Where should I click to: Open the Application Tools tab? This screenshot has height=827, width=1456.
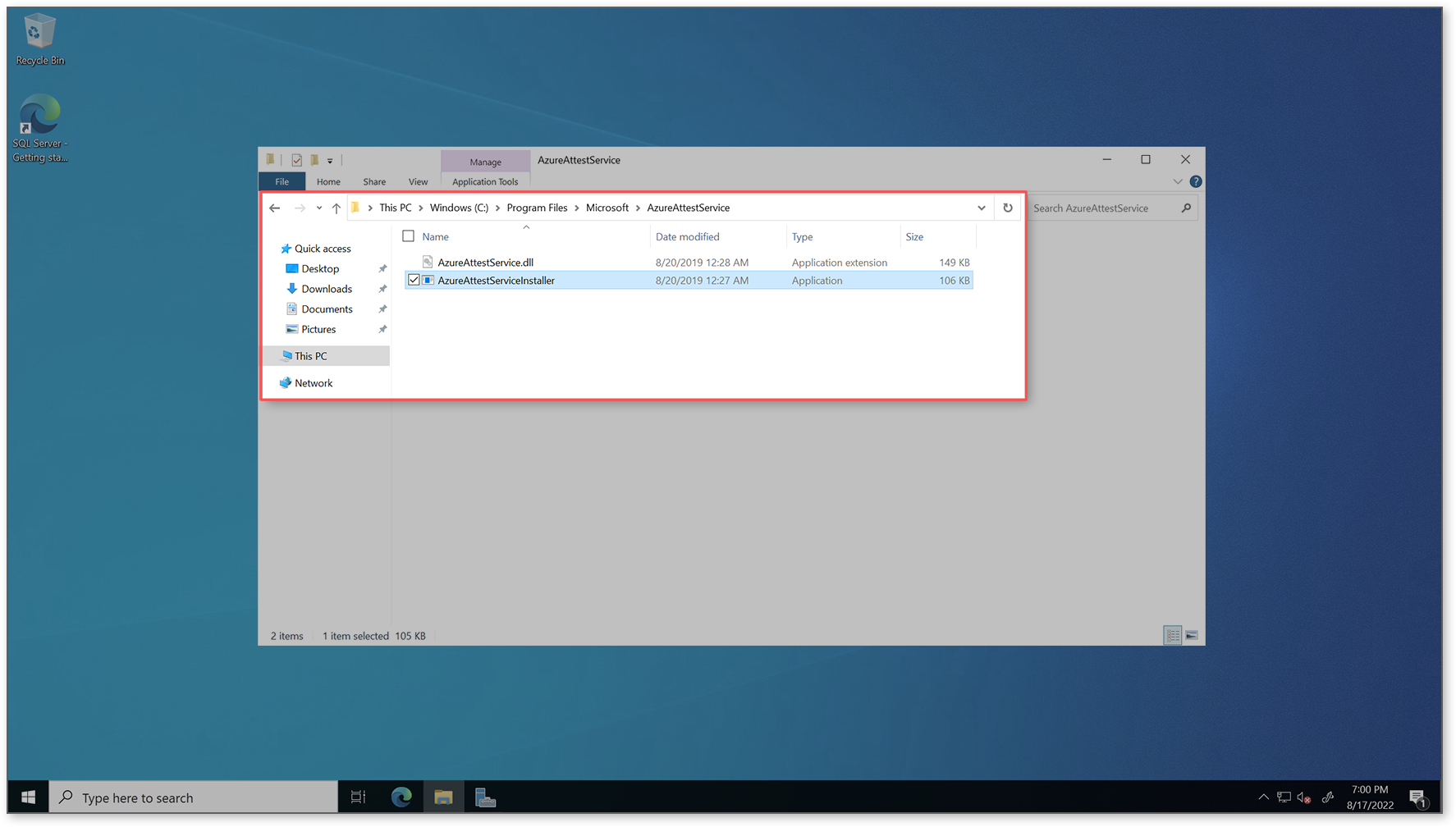[x=485, y=181]
